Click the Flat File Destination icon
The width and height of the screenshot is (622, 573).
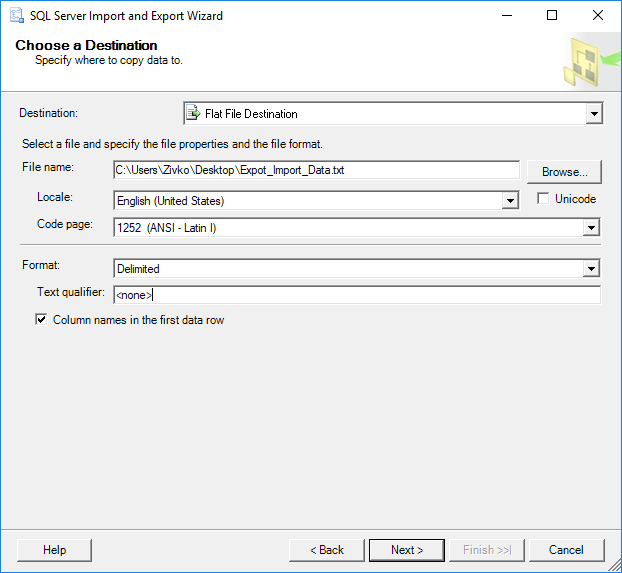[x=194, y=113]
